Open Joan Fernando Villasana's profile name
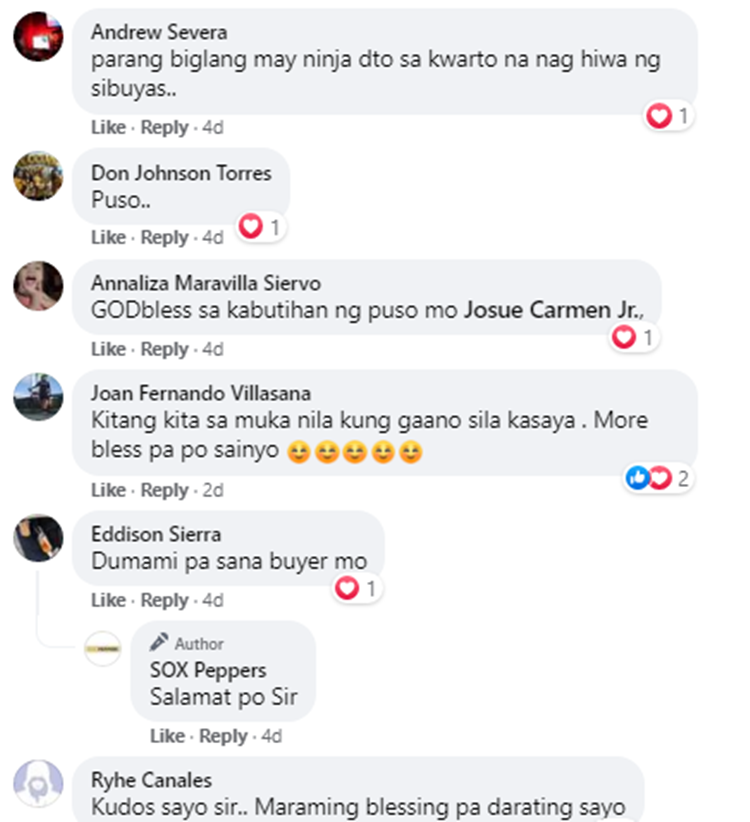Viewport: 750px width, 822px height. click(x=201, y=393)
